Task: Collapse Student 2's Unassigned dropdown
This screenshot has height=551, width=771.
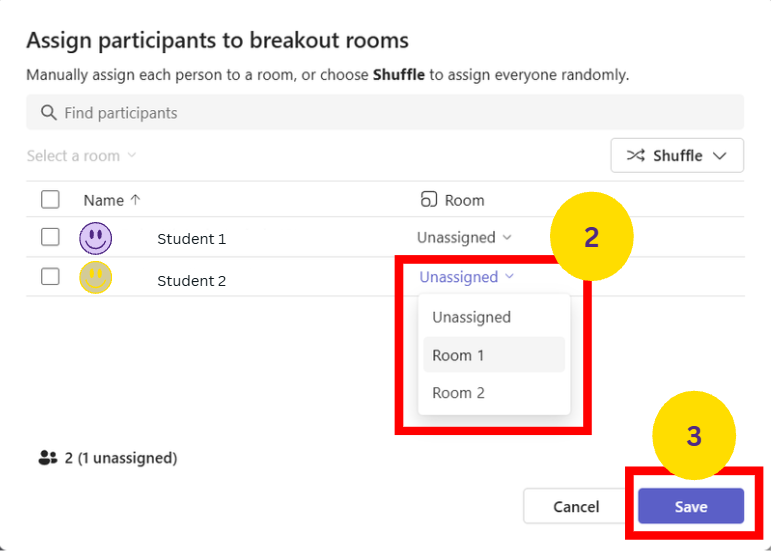Action: coord(466,277)
